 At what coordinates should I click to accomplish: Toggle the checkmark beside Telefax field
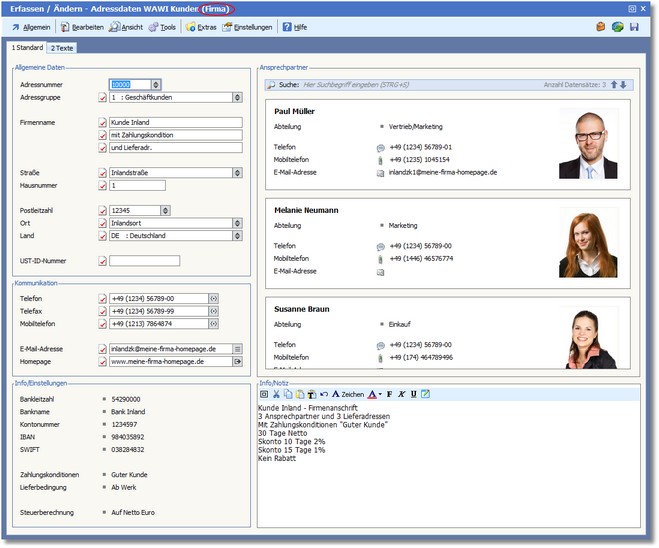point(102,311)
